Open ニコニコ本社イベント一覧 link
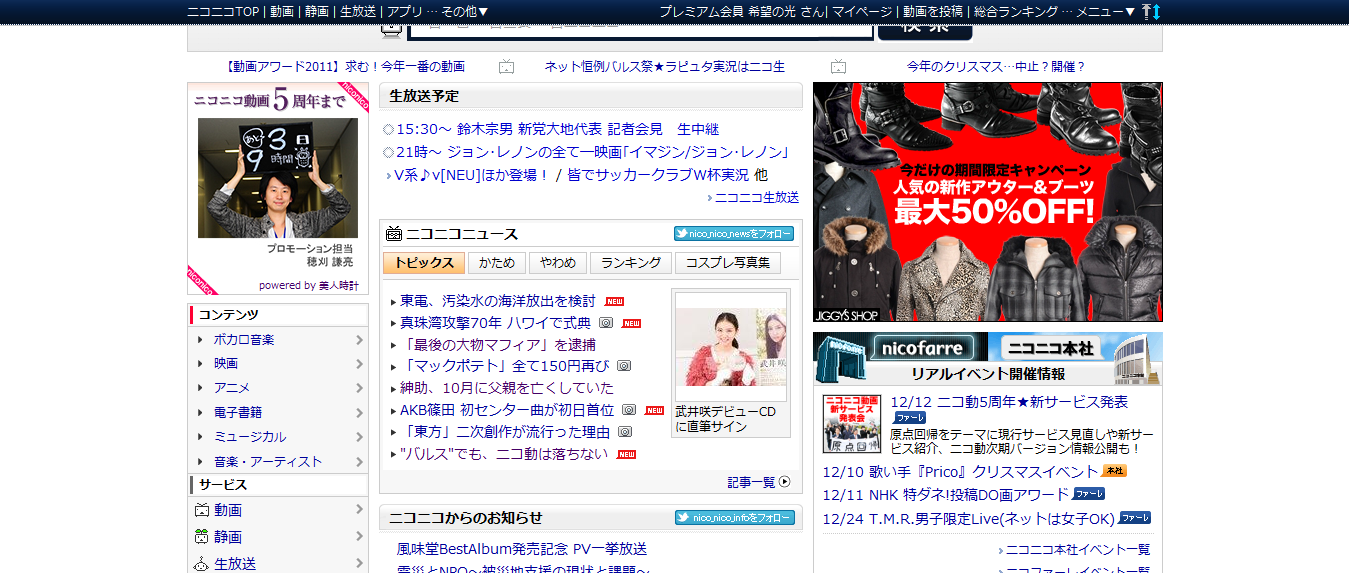Image resolution: width=1349 pixels, height=573 pixels. 1078,549
